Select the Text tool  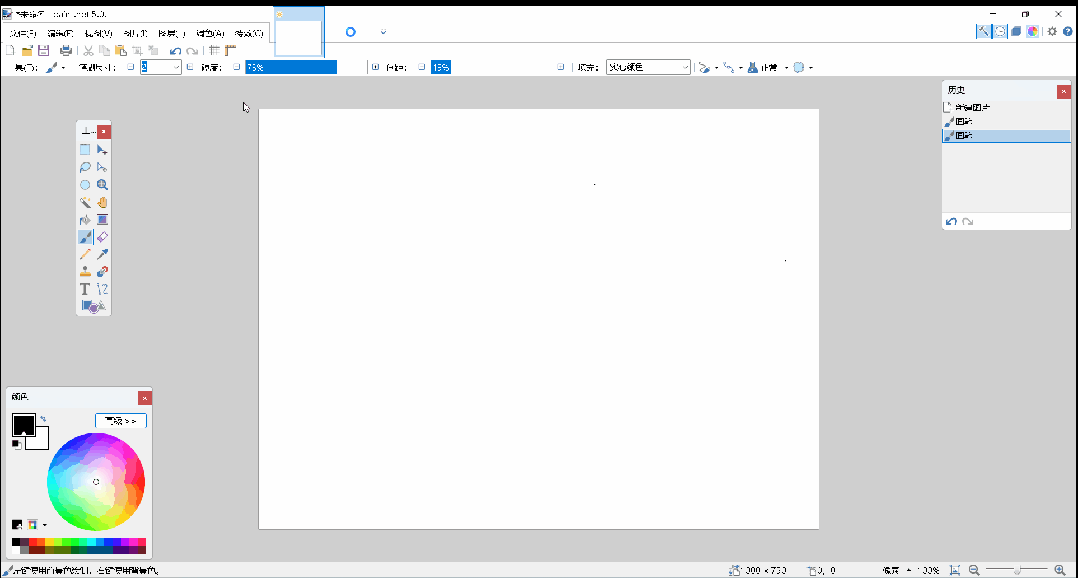[85, 289]
